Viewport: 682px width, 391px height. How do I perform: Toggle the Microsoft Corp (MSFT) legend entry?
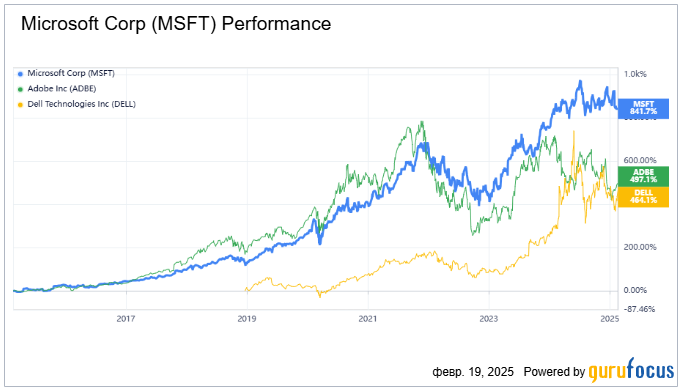71,74
